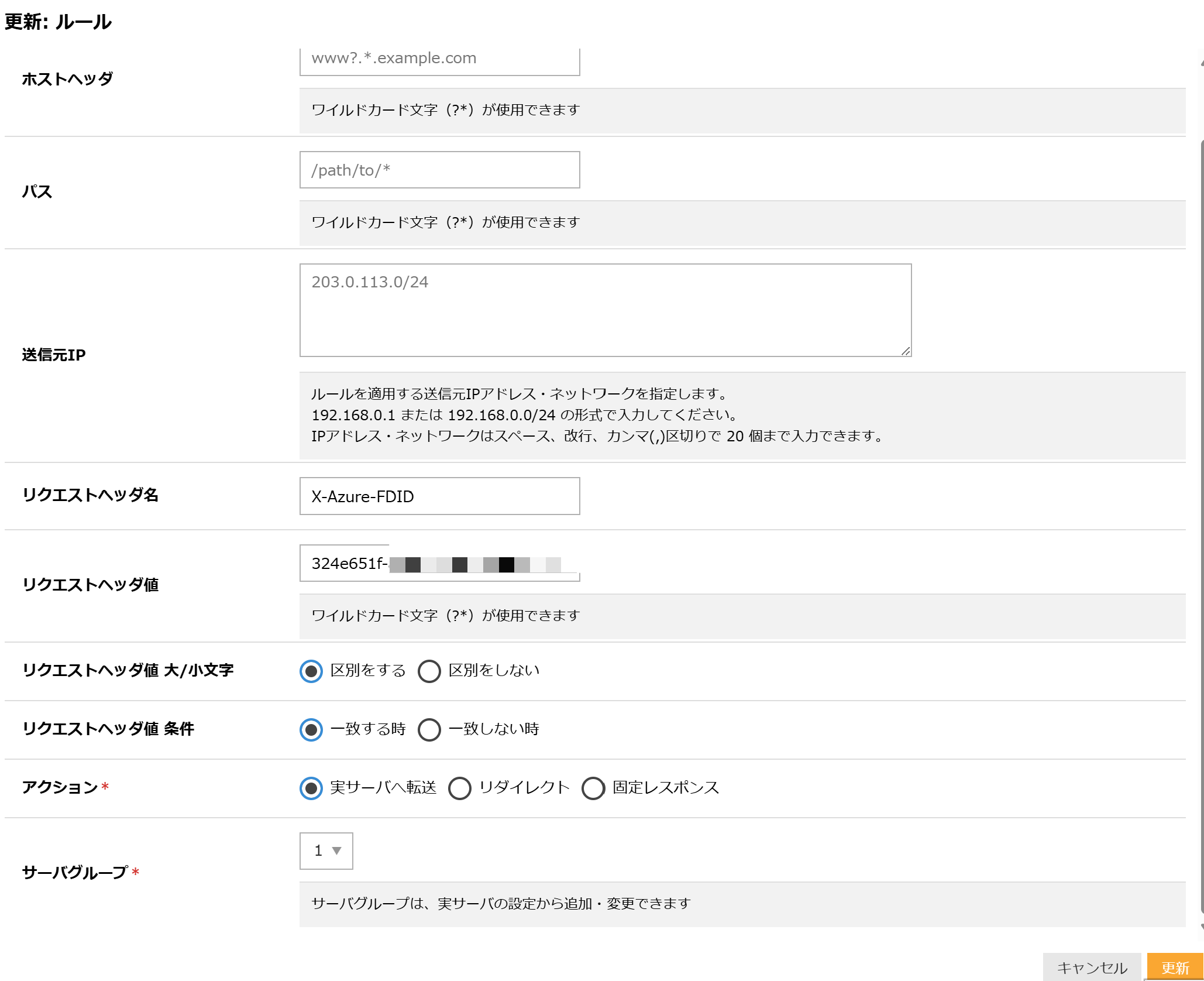This screenshot has width=1204, height=981.
Task: Click the パス path input field
Action: (439, 170)
